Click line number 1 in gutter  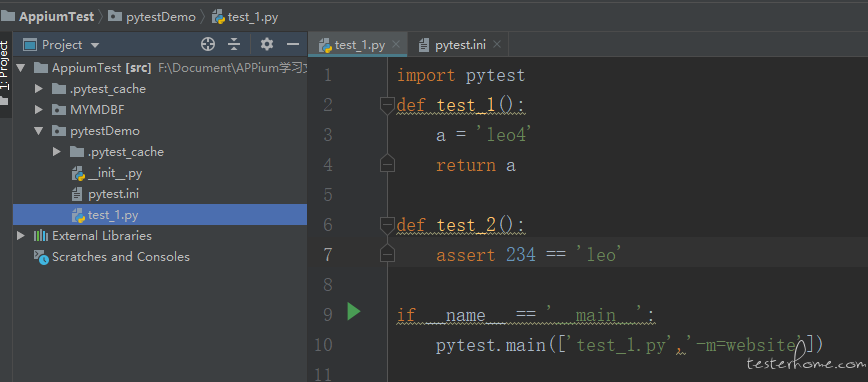pyautogui.click(x=327, y=75)
